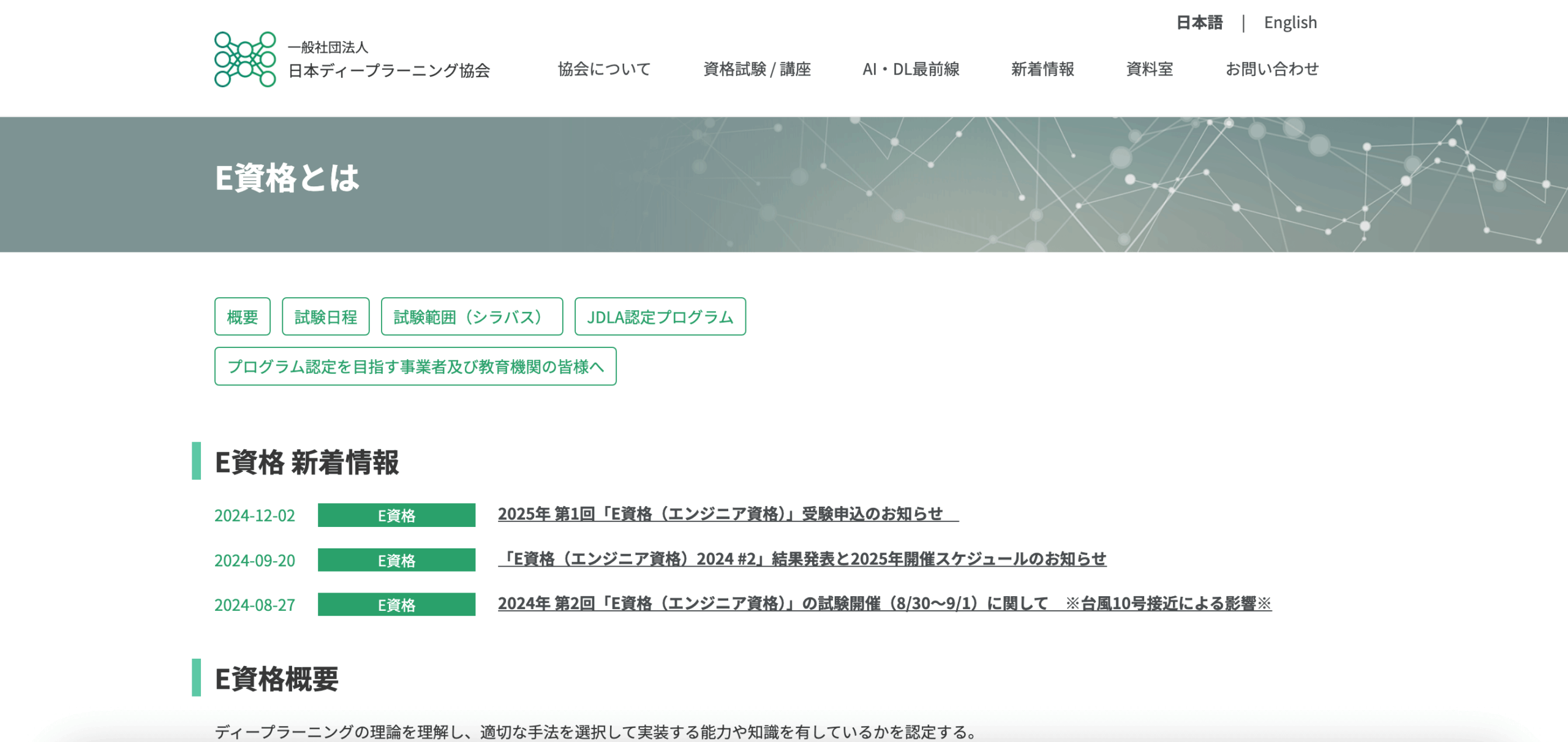The image size is (1568, 742).
Task: Open the AI・DL最前線 menu
Action: pos(911,69)
